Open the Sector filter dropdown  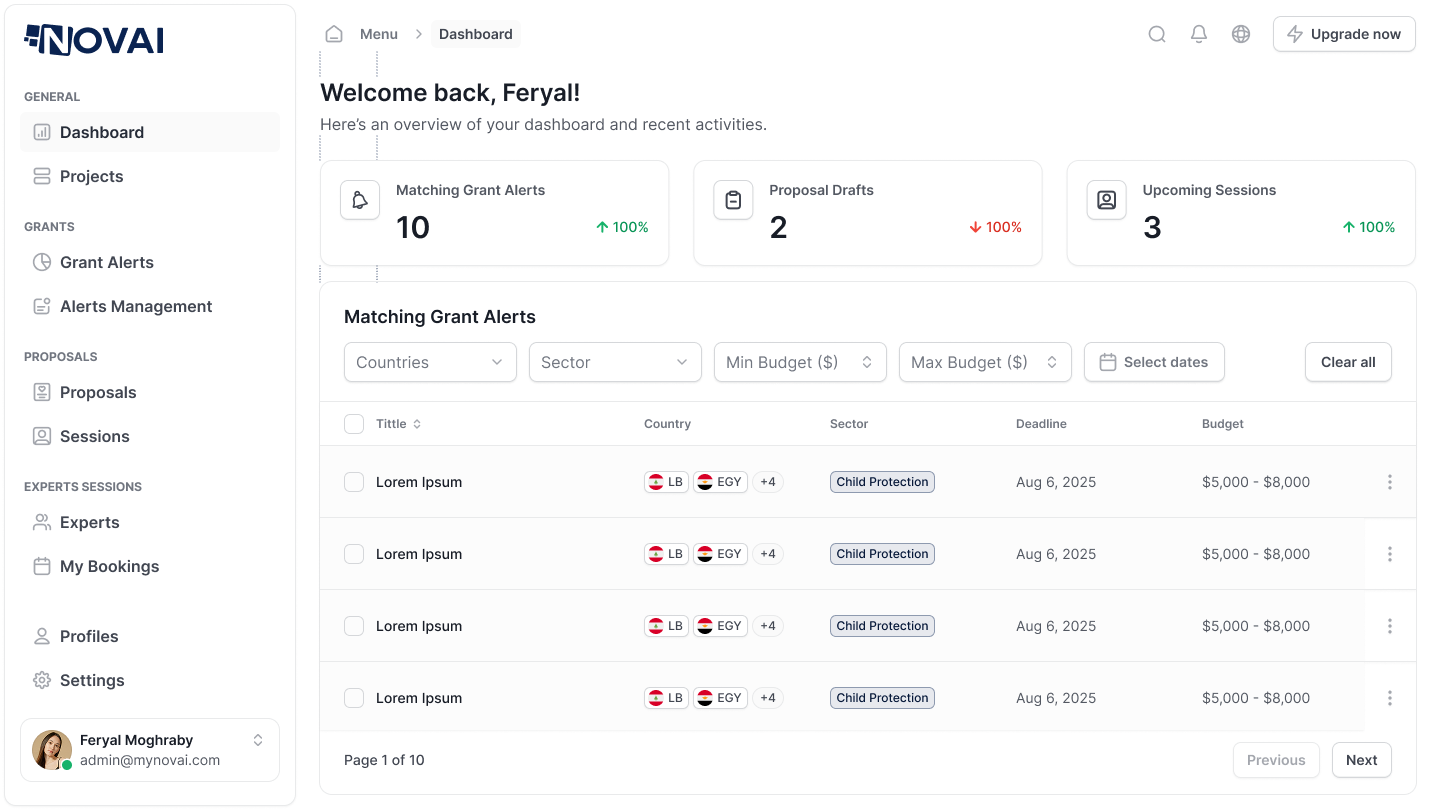tap(615, 362)
